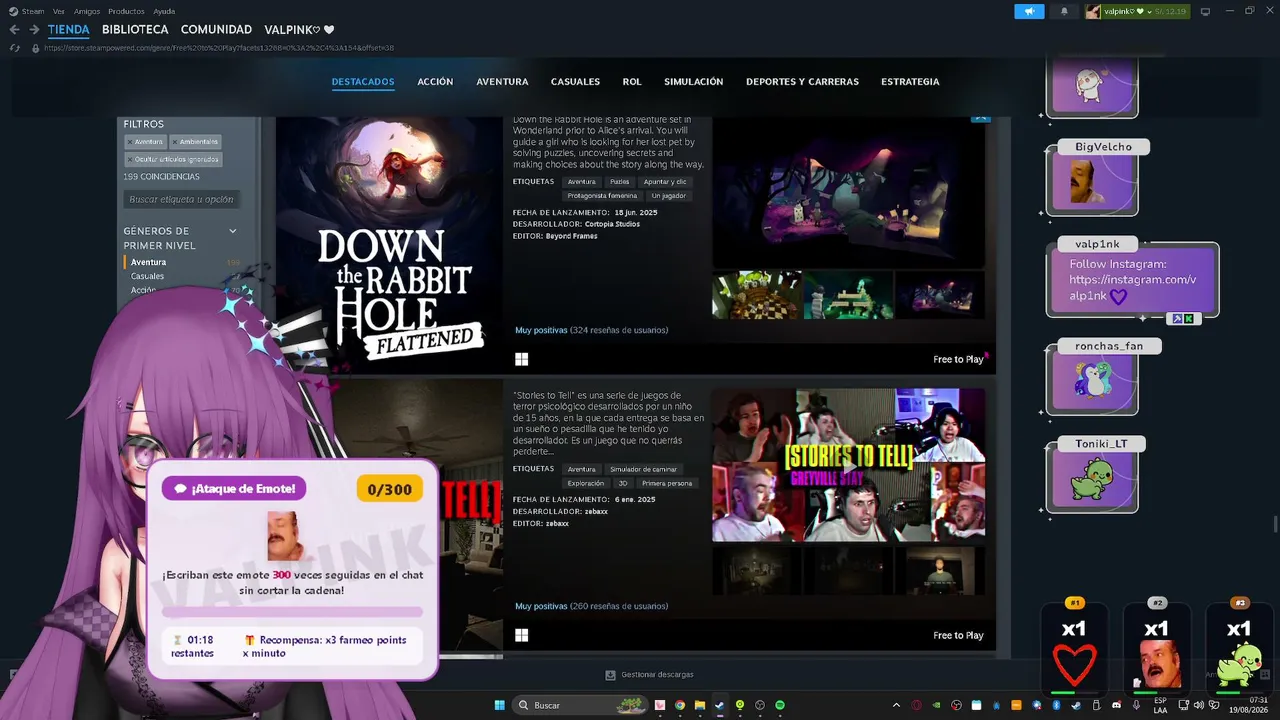The image size is (1280, 720).
Task: Open the Ver menu
Action: pos(58,11)
